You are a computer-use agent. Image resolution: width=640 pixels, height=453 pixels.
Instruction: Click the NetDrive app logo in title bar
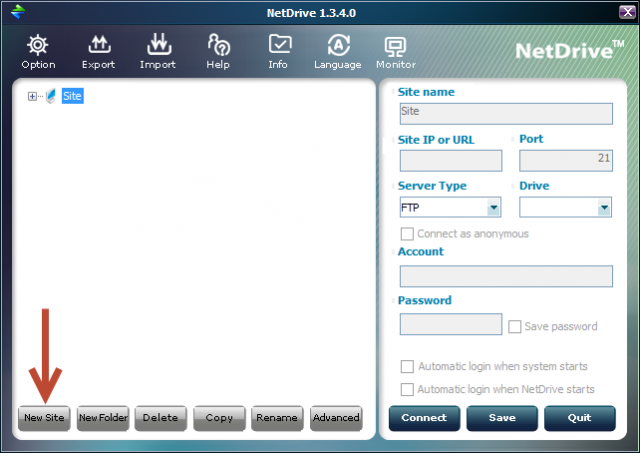[18, 12]
